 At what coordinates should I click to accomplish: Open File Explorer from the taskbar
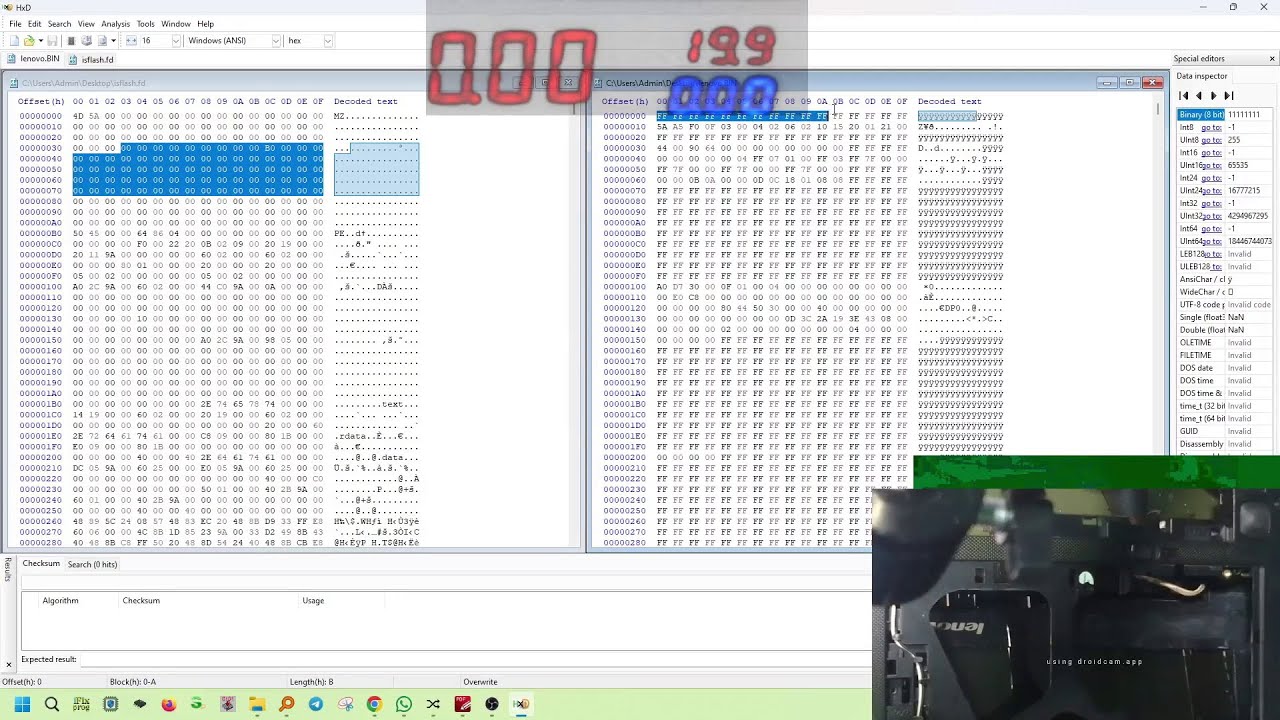(257, 704)
